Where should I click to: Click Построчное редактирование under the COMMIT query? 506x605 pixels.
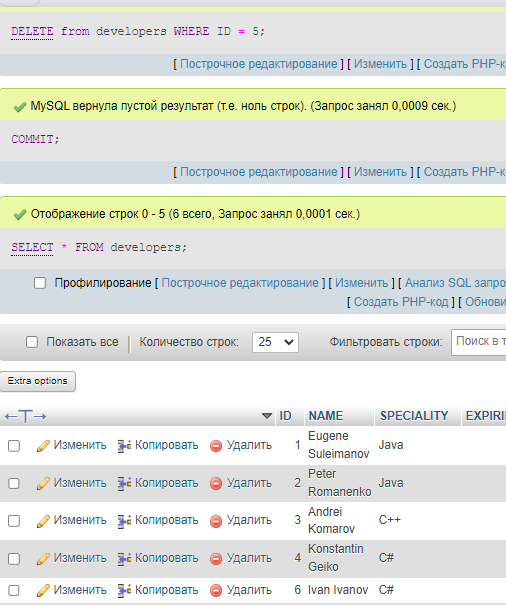[259, 172]
